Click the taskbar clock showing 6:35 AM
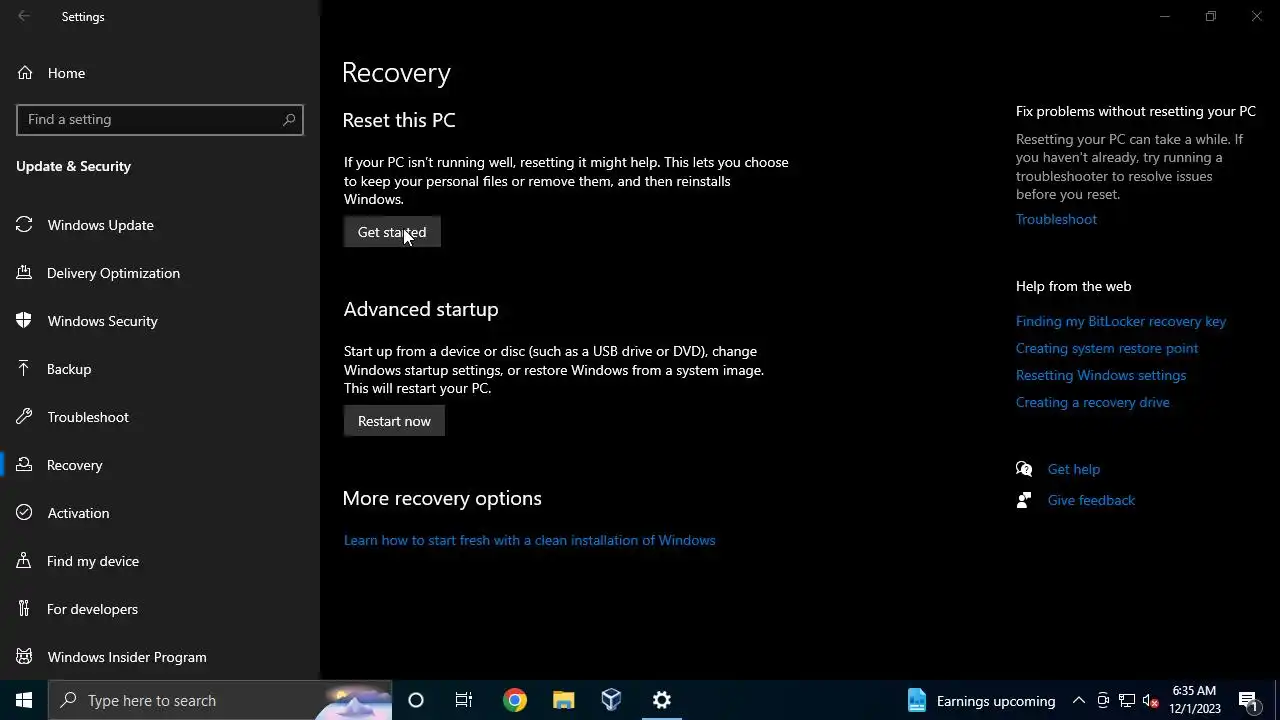 coord(1195,700)
